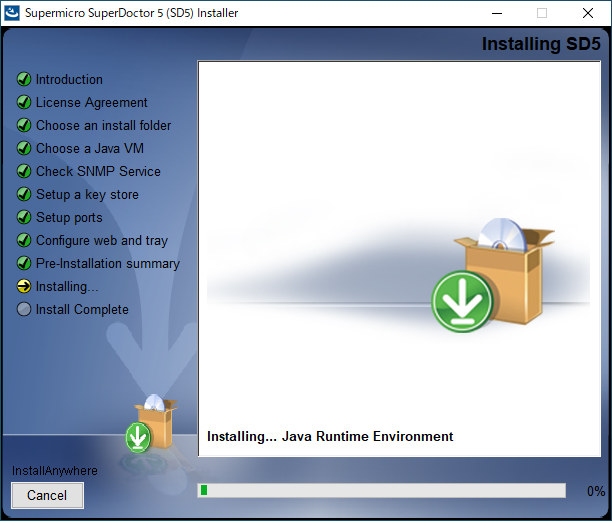
Task: Minimize the installer window
Action: click(497, 13)
